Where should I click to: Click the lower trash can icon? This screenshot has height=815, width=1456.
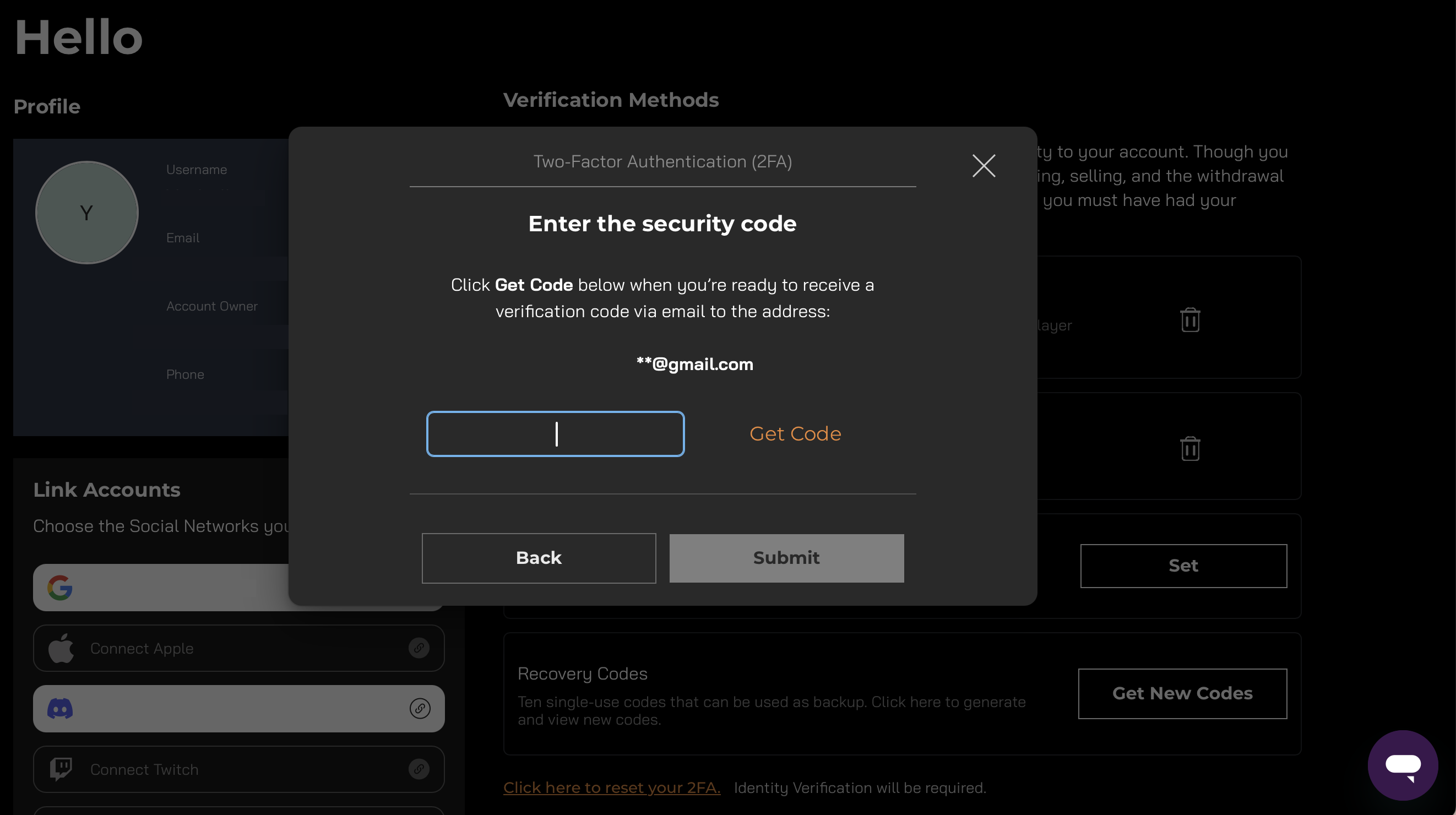(1190, 448)
